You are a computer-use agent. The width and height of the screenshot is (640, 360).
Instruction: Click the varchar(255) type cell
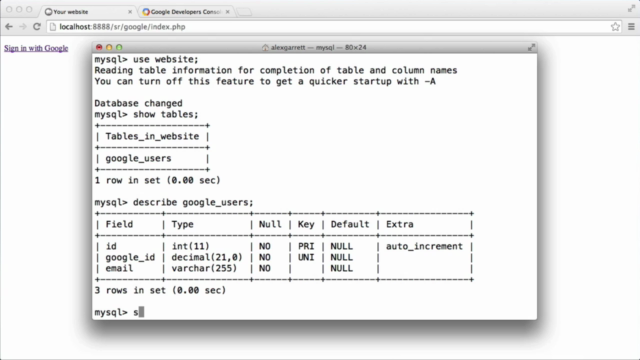[x=204, y=269]
